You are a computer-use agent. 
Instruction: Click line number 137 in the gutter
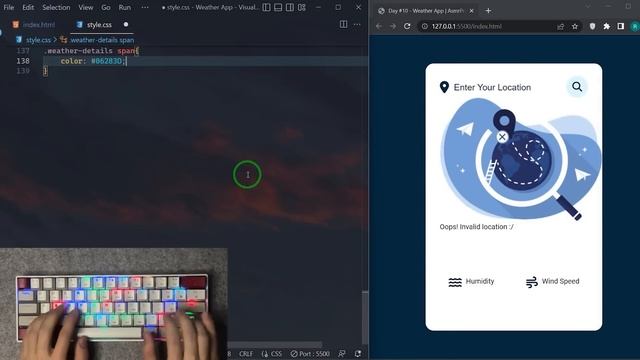[x=23, y=51]
